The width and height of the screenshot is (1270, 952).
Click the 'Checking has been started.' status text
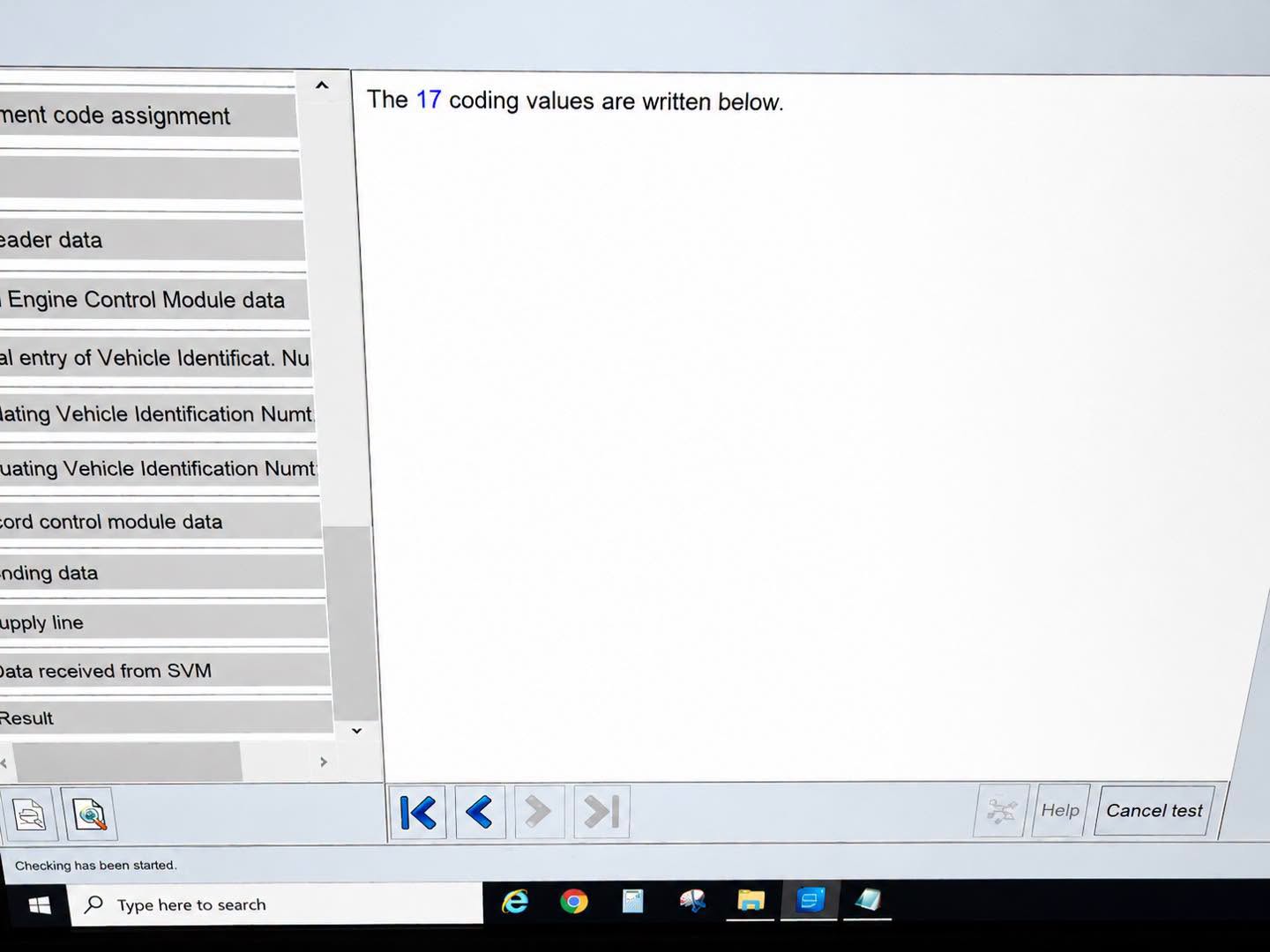95,866
